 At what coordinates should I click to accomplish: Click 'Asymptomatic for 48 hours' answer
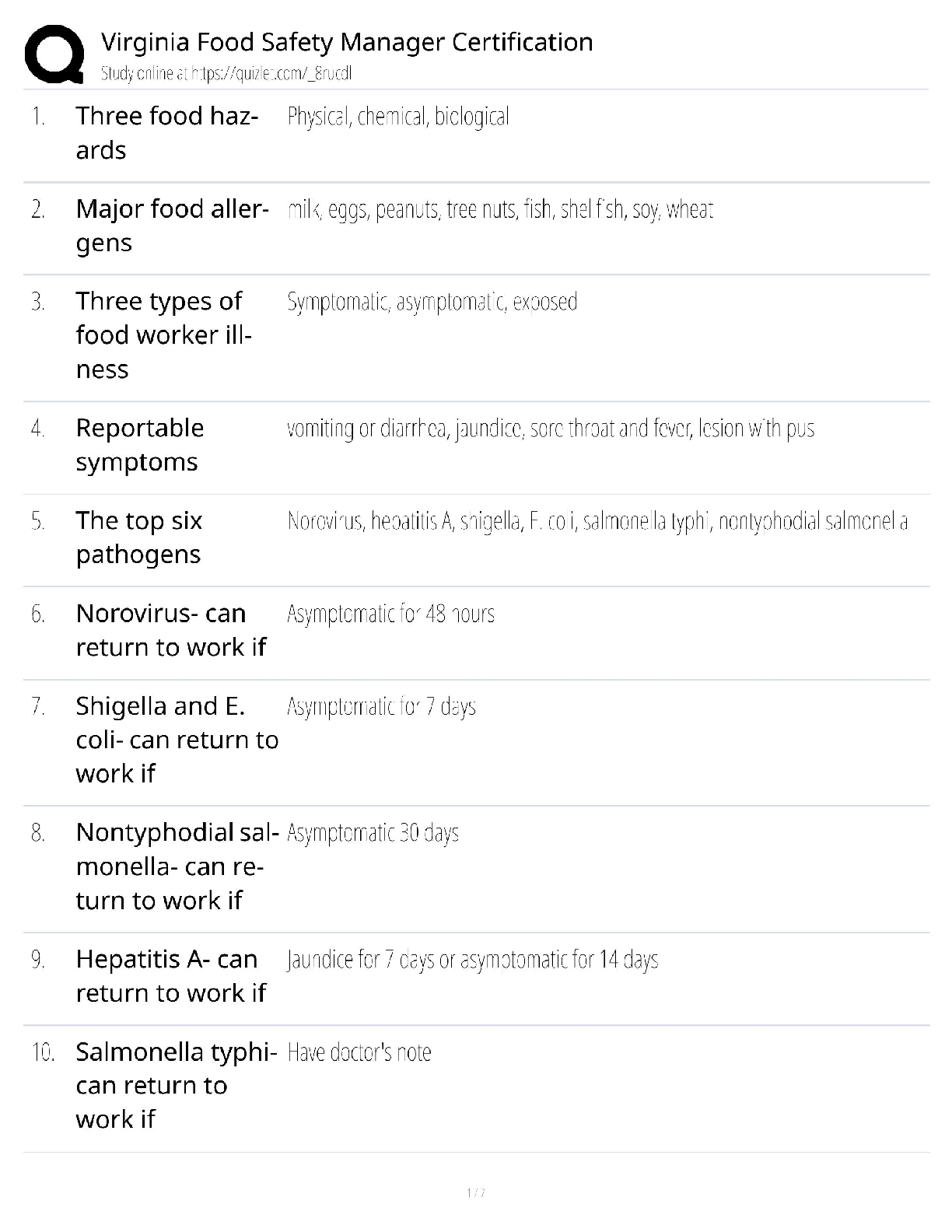(x=390, y=614)
